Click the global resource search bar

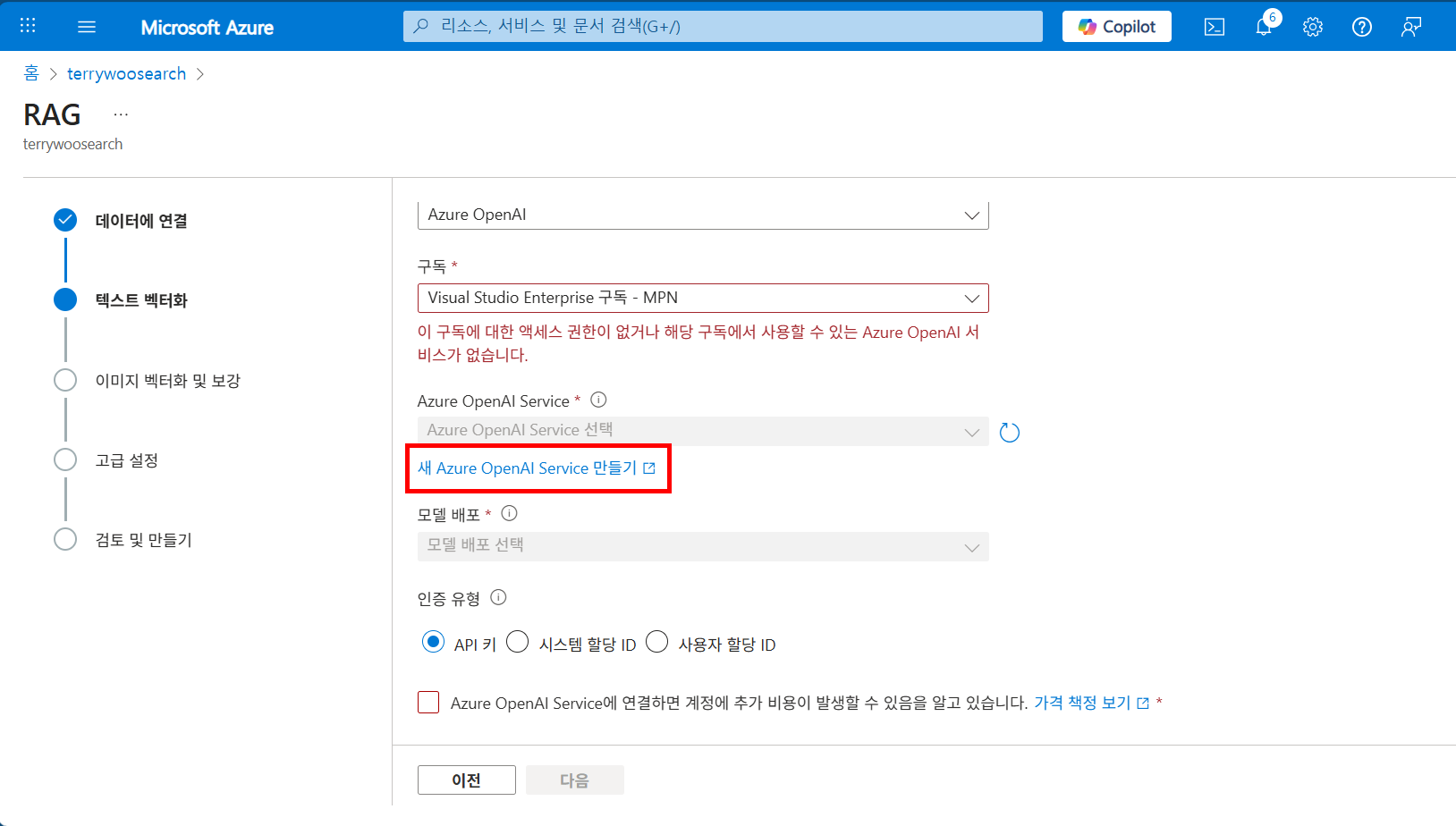[723, 26]
